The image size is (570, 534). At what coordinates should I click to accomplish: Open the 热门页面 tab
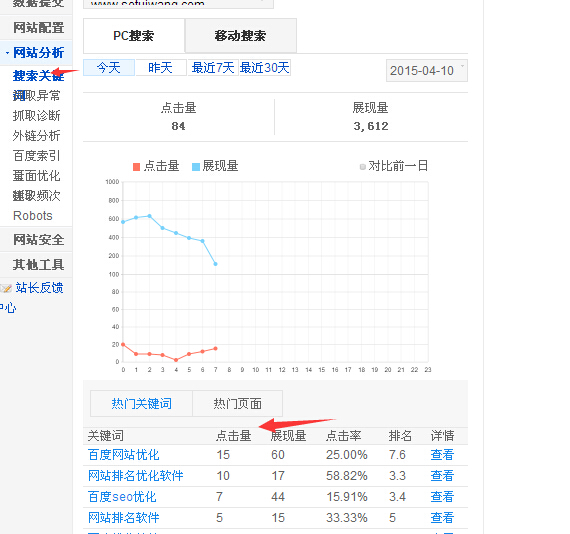coord(237,403)
